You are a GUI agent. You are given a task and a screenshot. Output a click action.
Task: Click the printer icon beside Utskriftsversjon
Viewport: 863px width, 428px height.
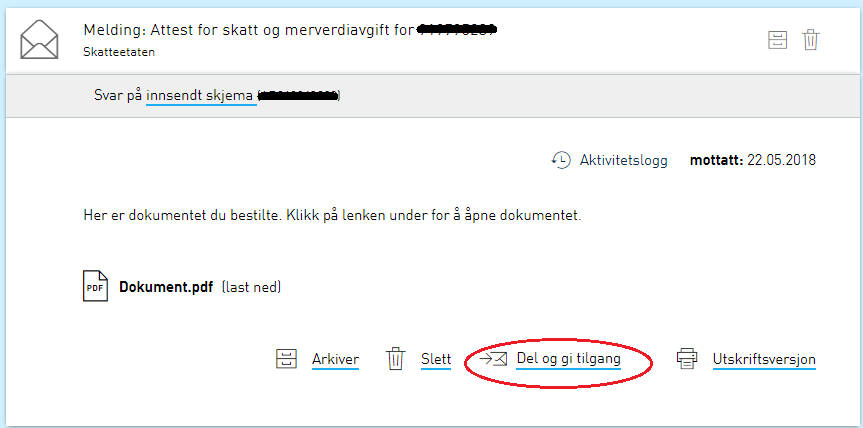pos(687,359)
